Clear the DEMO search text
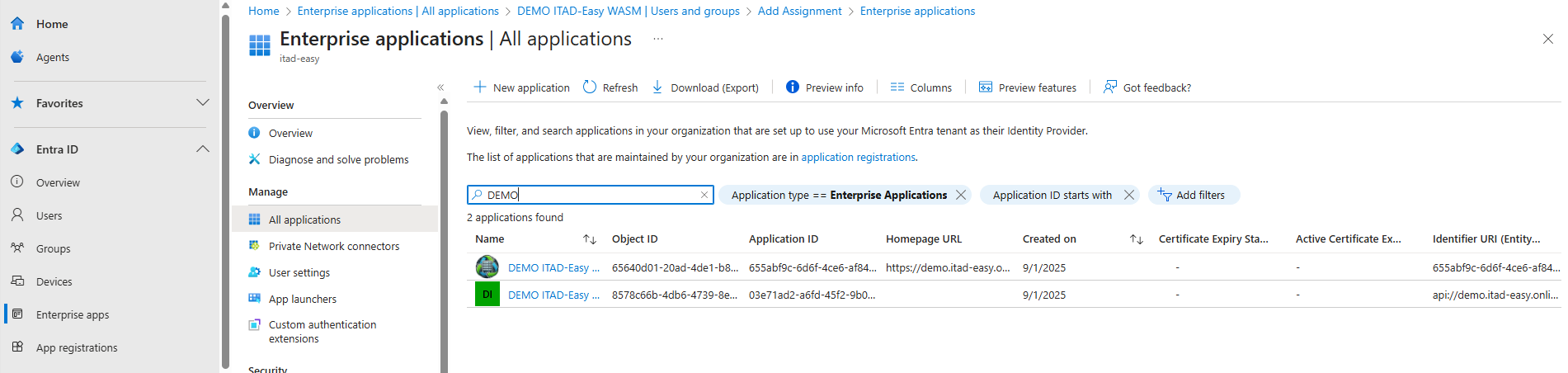Viewport: 1568px width, 373px height. 704,196
